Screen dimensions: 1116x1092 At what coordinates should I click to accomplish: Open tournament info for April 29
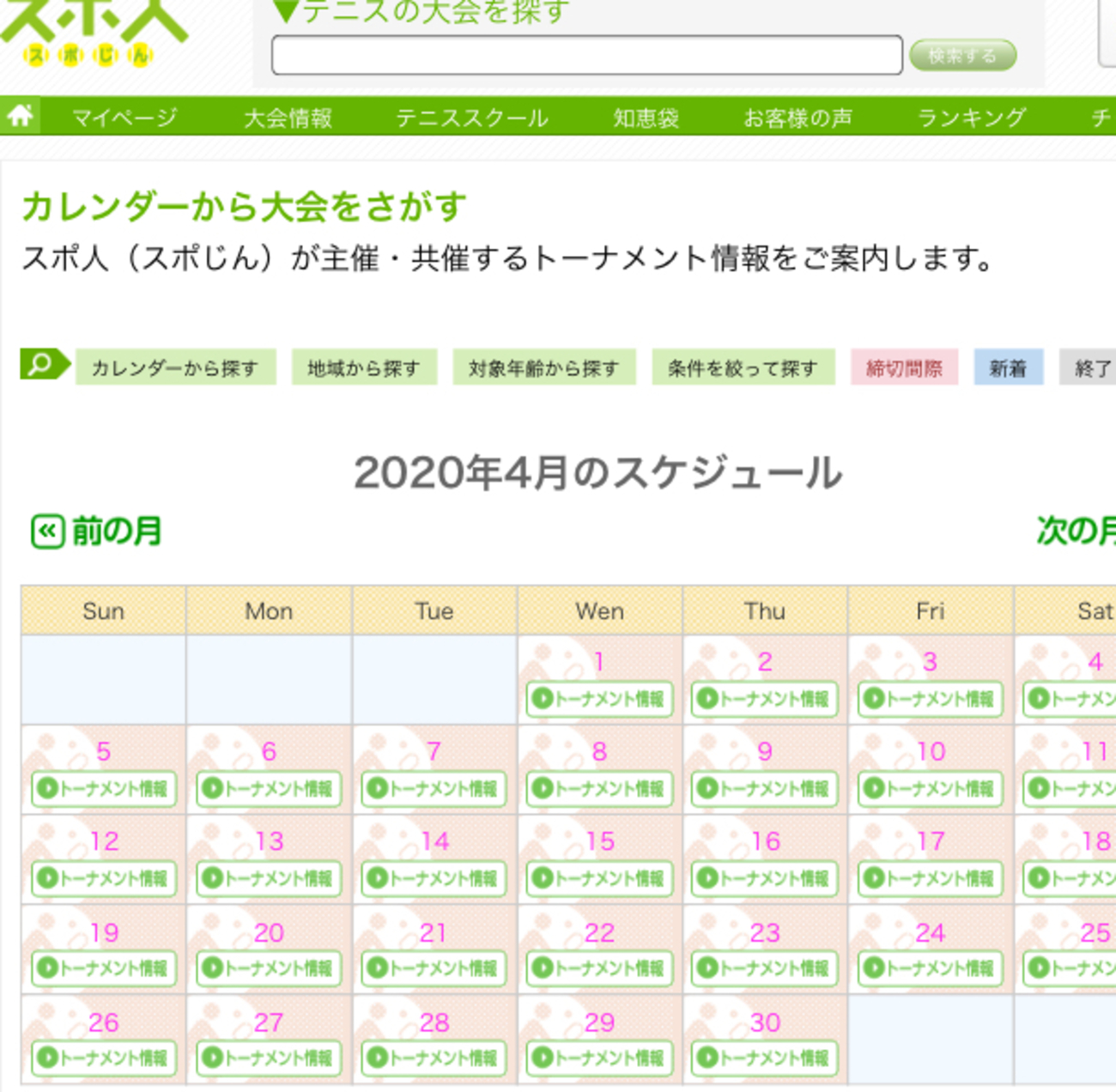(599, 1058)
